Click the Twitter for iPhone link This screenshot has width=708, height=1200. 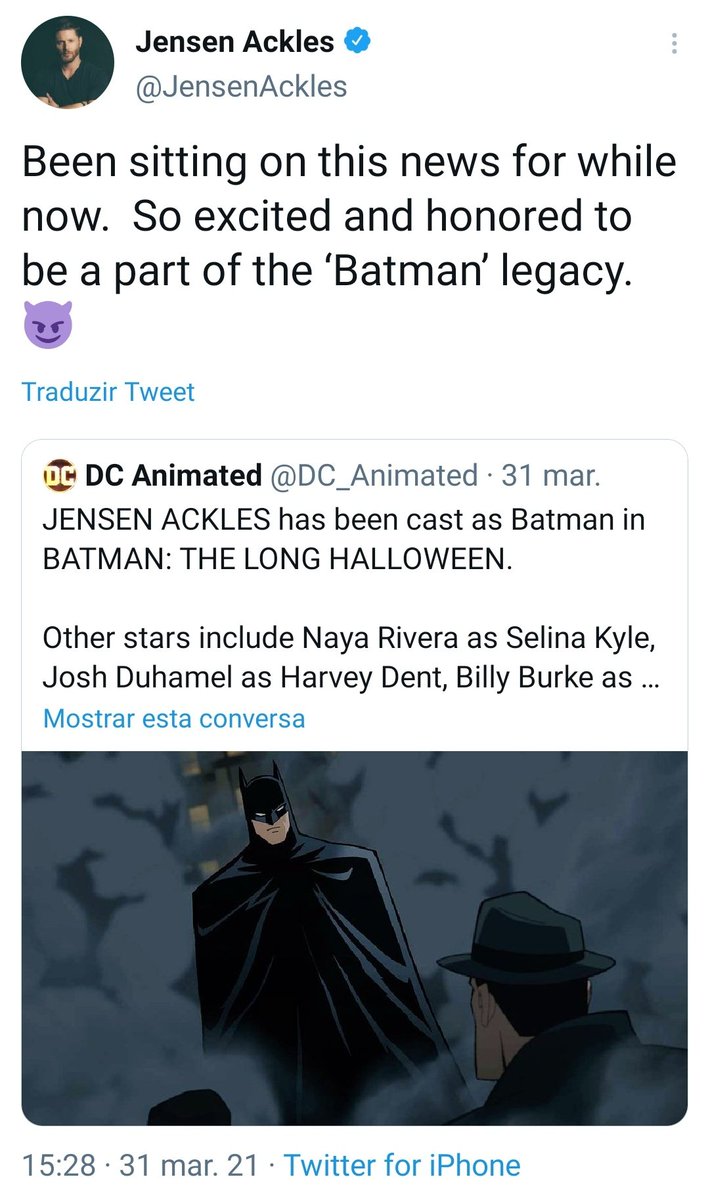(x=402, y=1165)
